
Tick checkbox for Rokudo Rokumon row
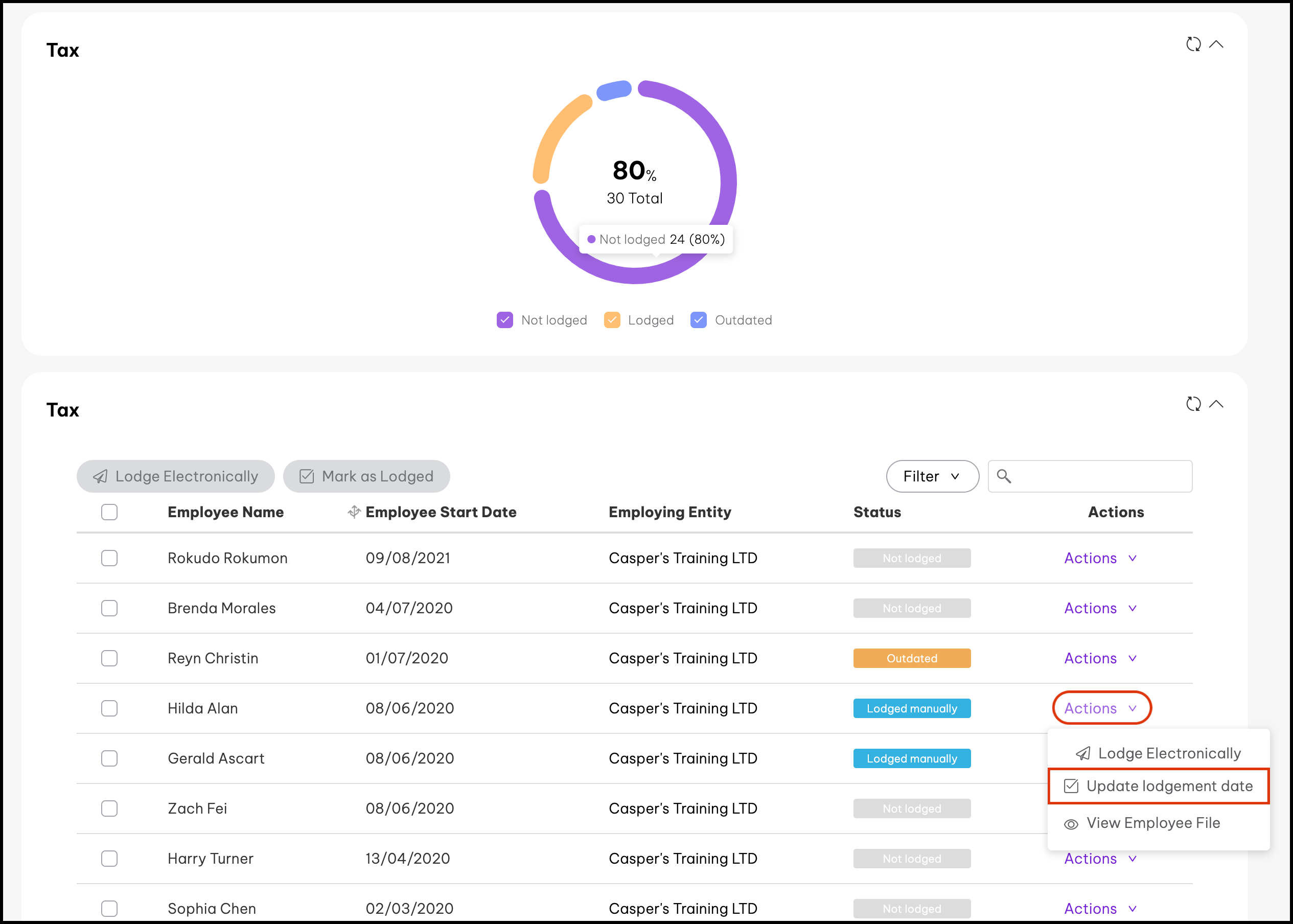tap(109, 558)
